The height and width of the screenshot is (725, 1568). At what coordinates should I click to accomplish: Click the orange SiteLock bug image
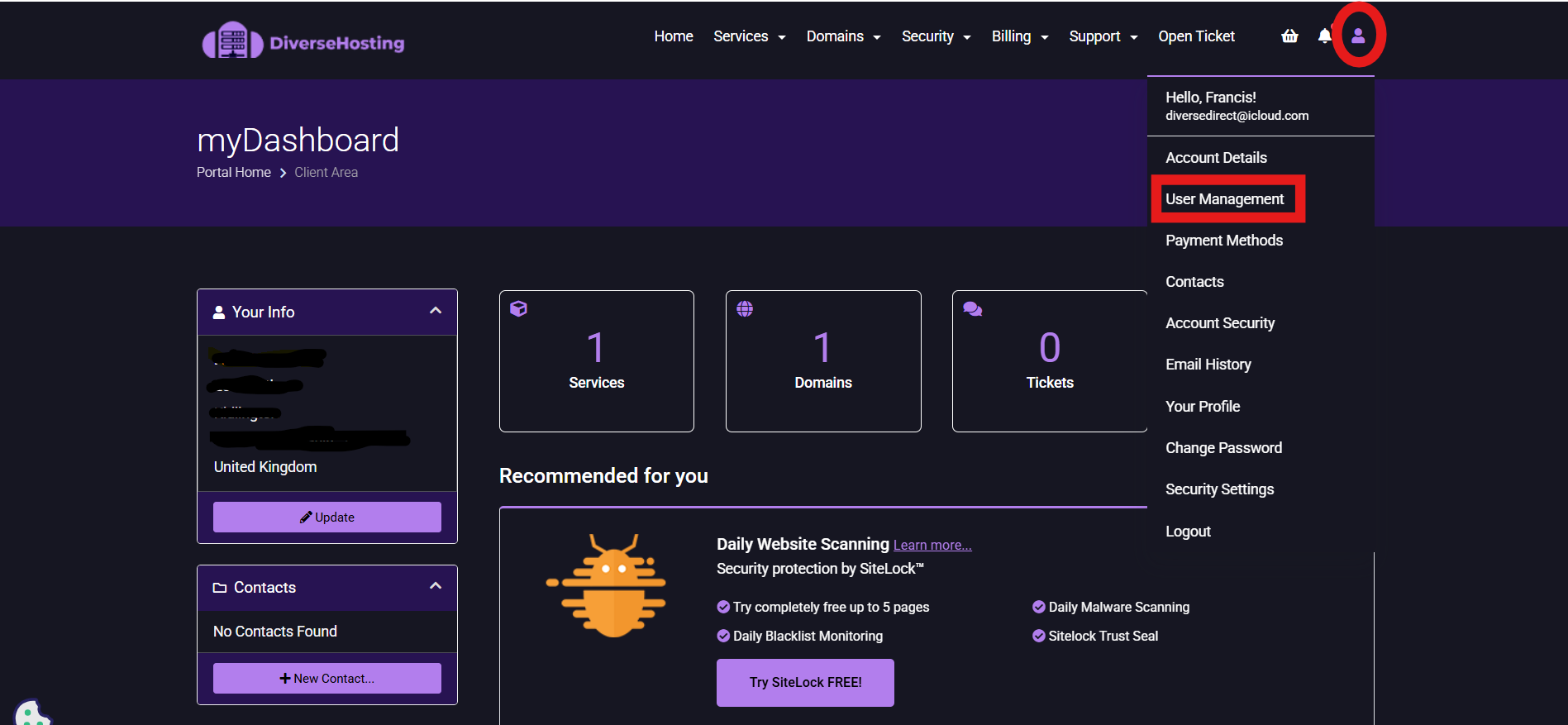tap(608, 585)
